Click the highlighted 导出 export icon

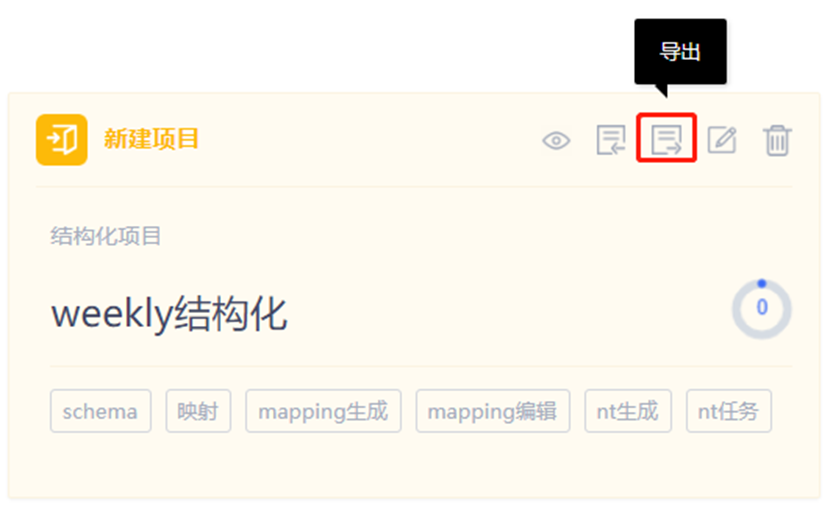(x=666, y=140)
